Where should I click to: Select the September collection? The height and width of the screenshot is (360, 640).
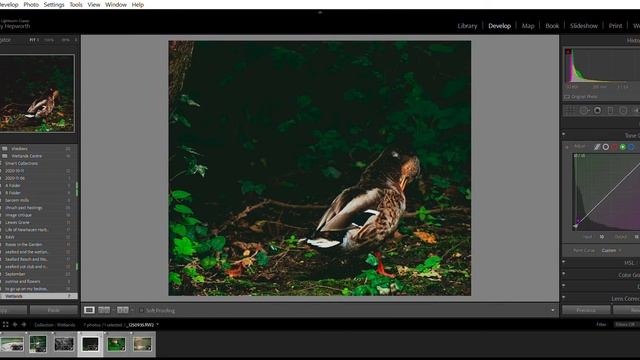coord(39,274)
